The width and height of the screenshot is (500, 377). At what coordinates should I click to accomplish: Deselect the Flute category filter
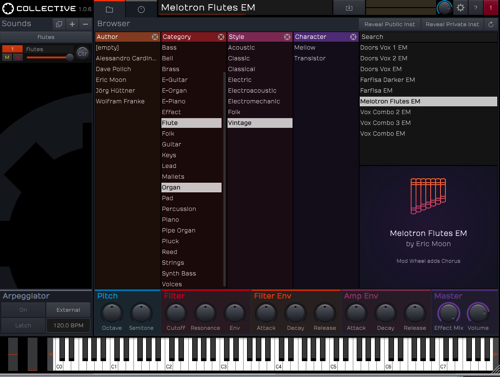191,123
